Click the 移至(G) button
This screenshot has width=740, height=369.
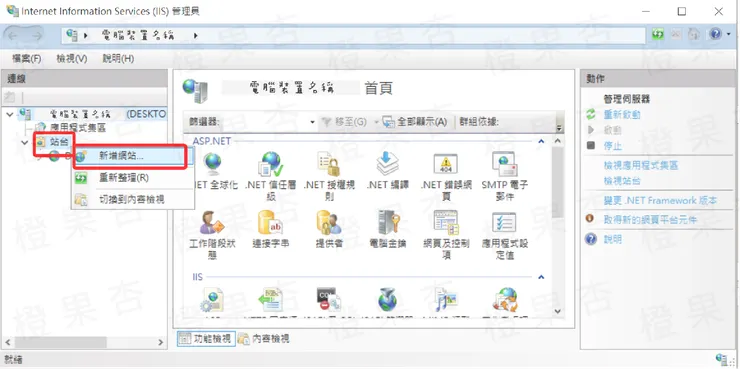coord(344,122)
